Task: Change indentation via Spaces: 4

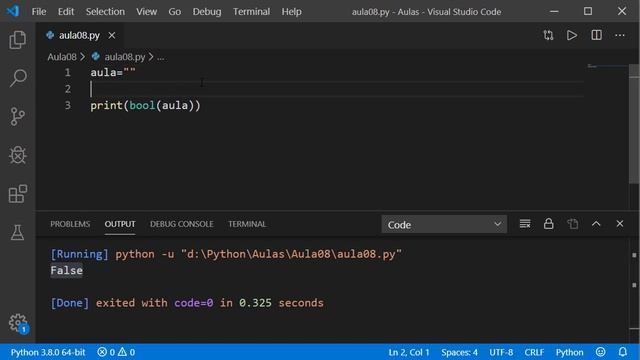Action: [459, 352]
